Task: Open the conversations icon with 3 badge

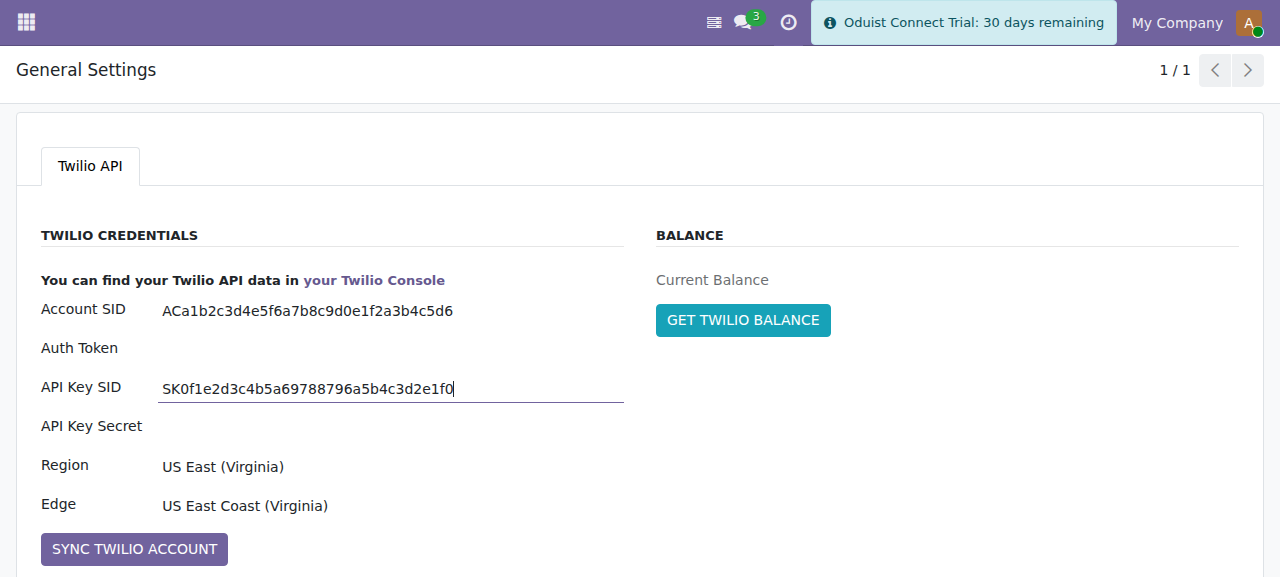Action: click(x=748, y=21)
